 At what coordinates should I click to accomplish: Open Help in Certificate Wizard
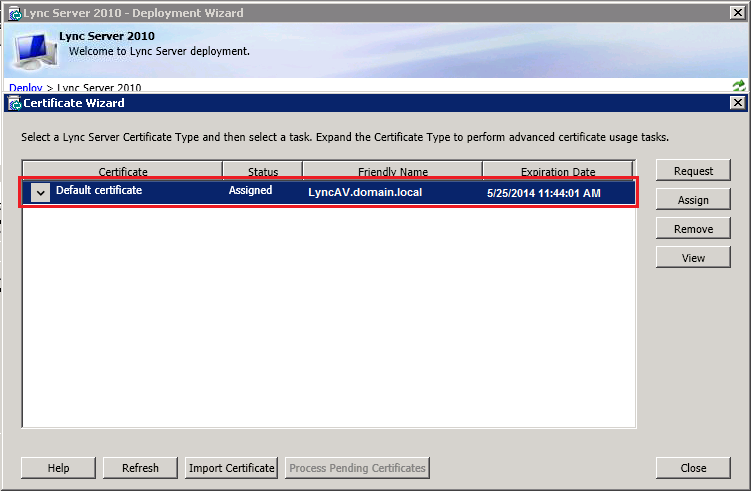pyautogui.click(x=58, y=468)
